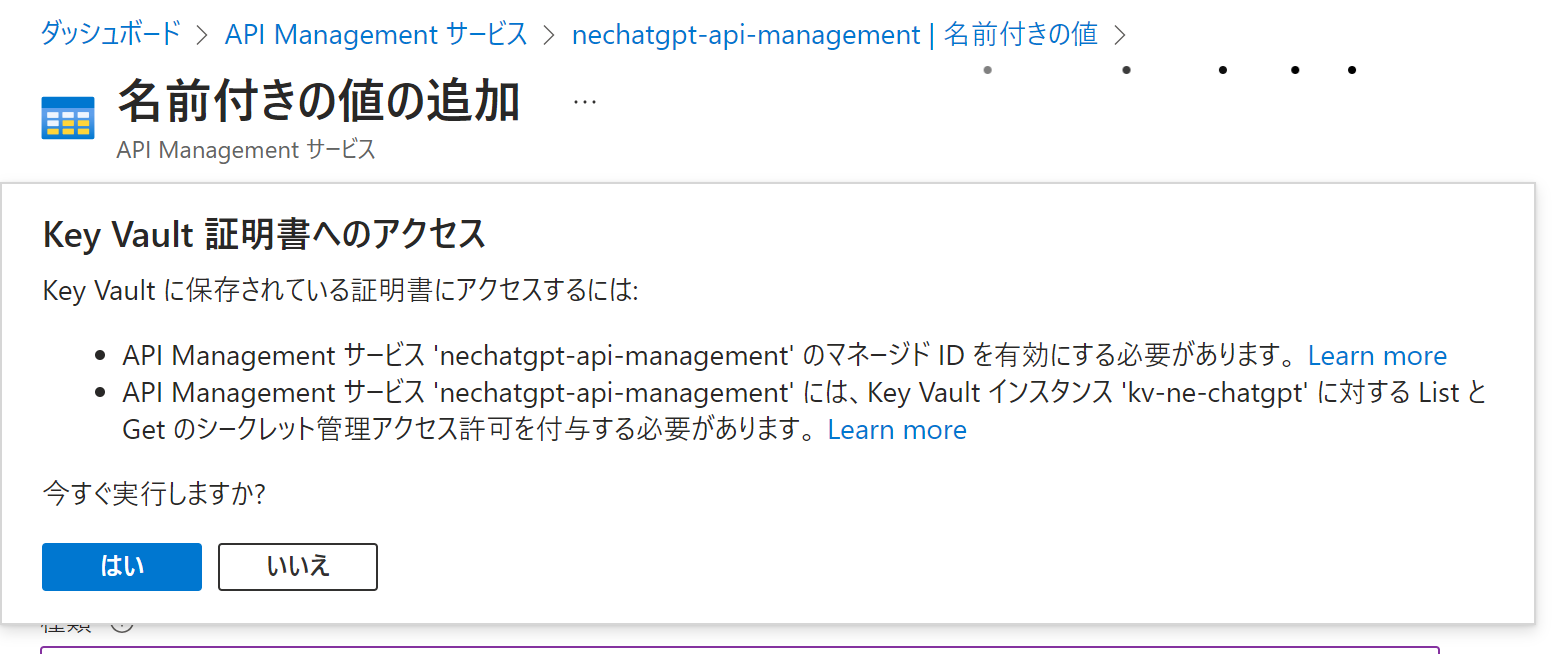Open Learn more about enabling managed ID
Screen dimensions: 1567x654
(x=1376, y=356)
